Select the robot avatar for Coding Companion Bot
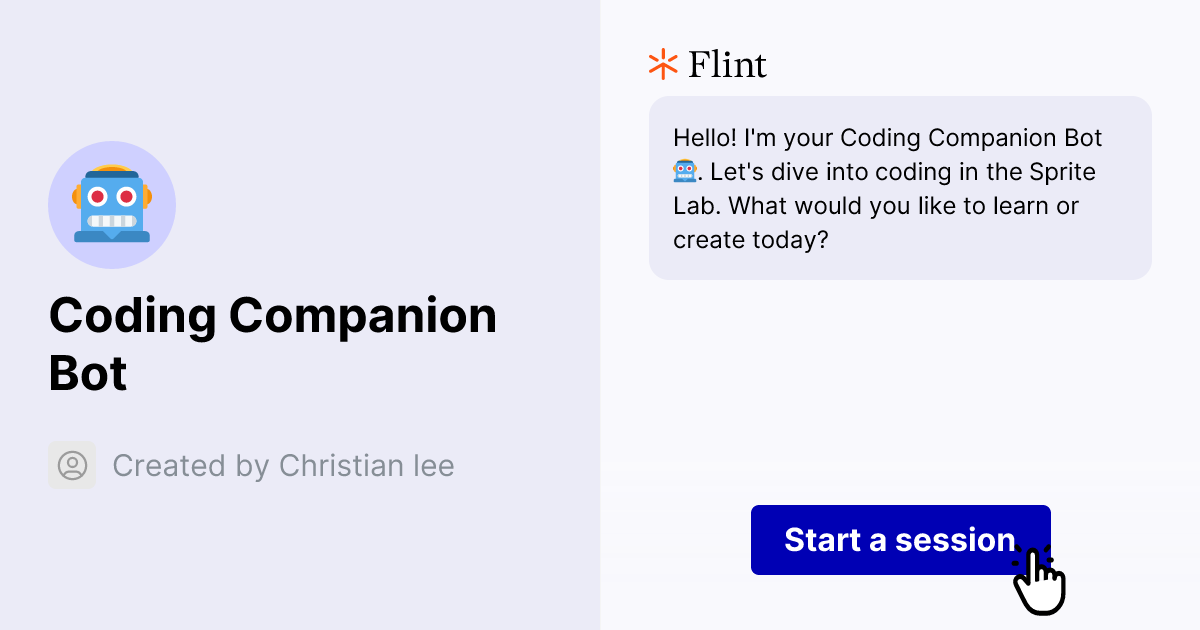Viewport: 1200px width, 630px height. [112, 205]
